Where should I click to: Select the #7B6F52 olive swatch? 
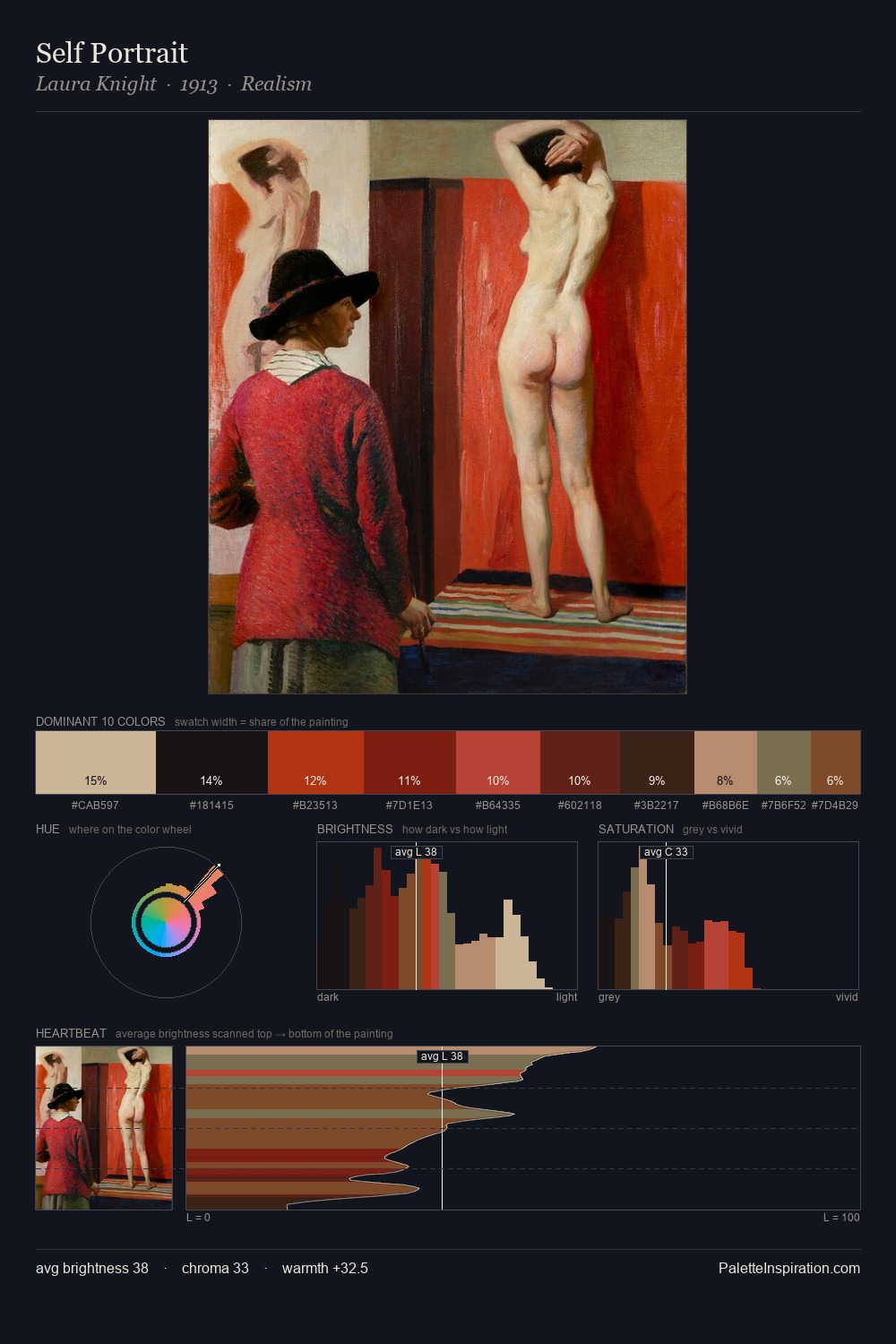[784, 762]
